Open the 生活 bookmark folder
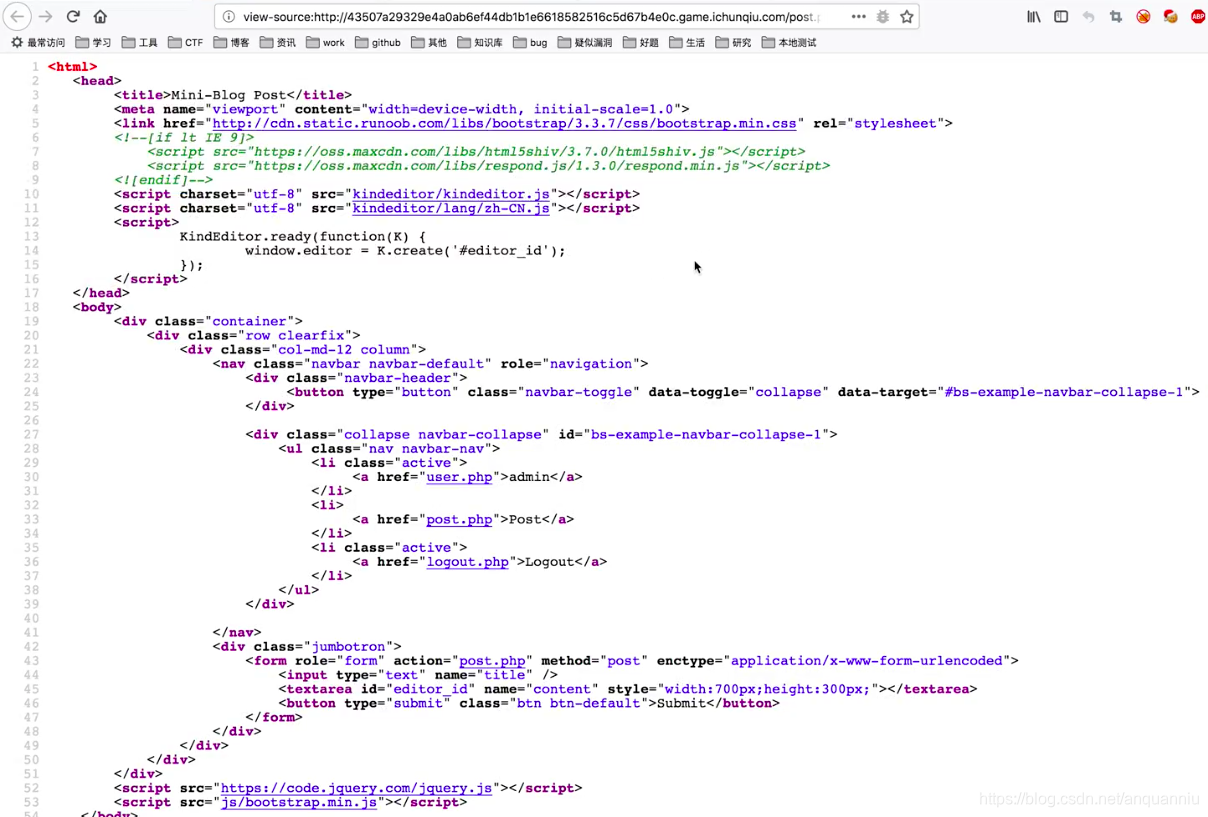This screenshot has height=817, width=1208. tap(687, 42)
